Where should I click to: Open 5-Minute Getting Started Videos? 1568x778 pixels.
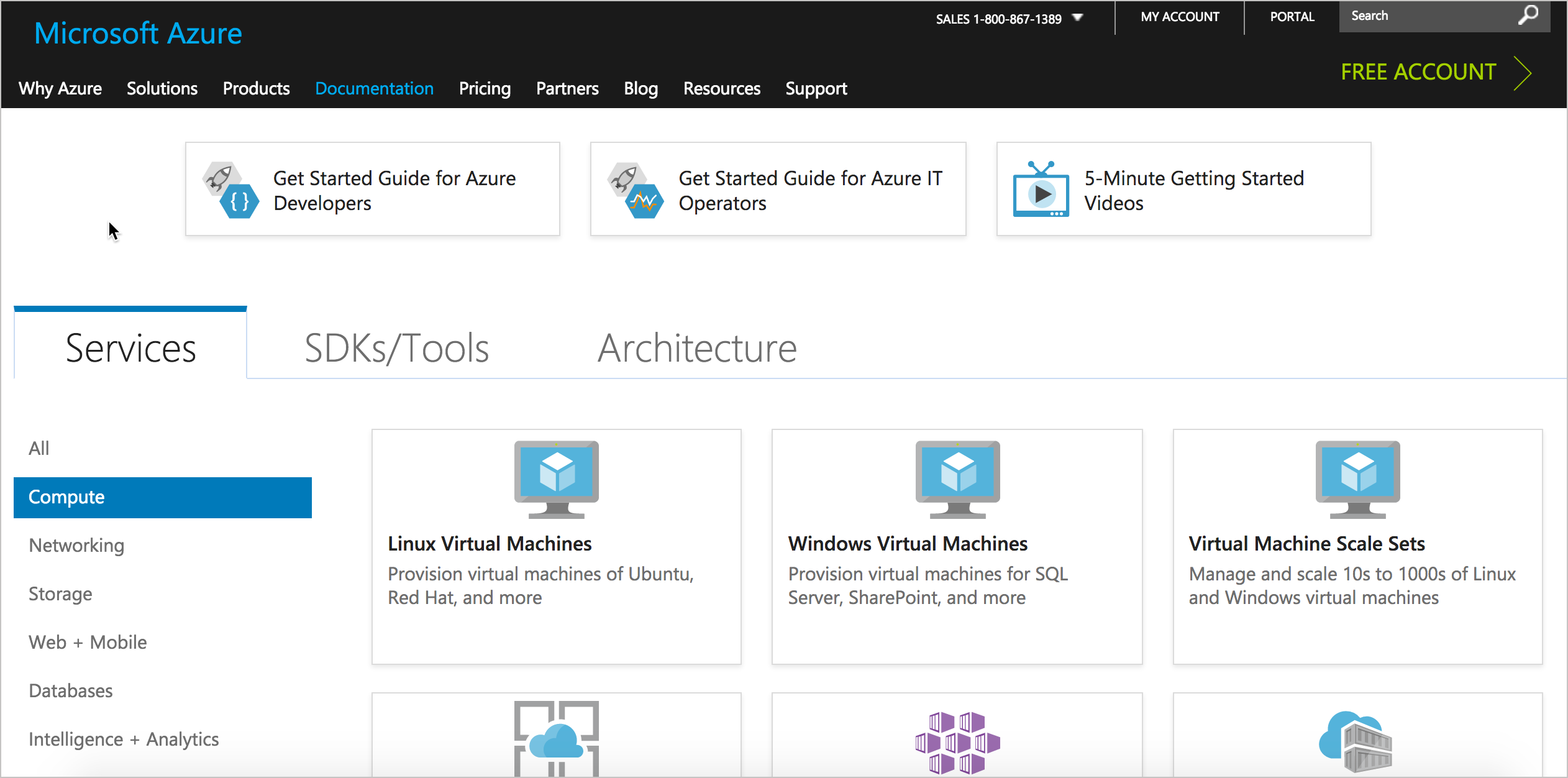1183,189
